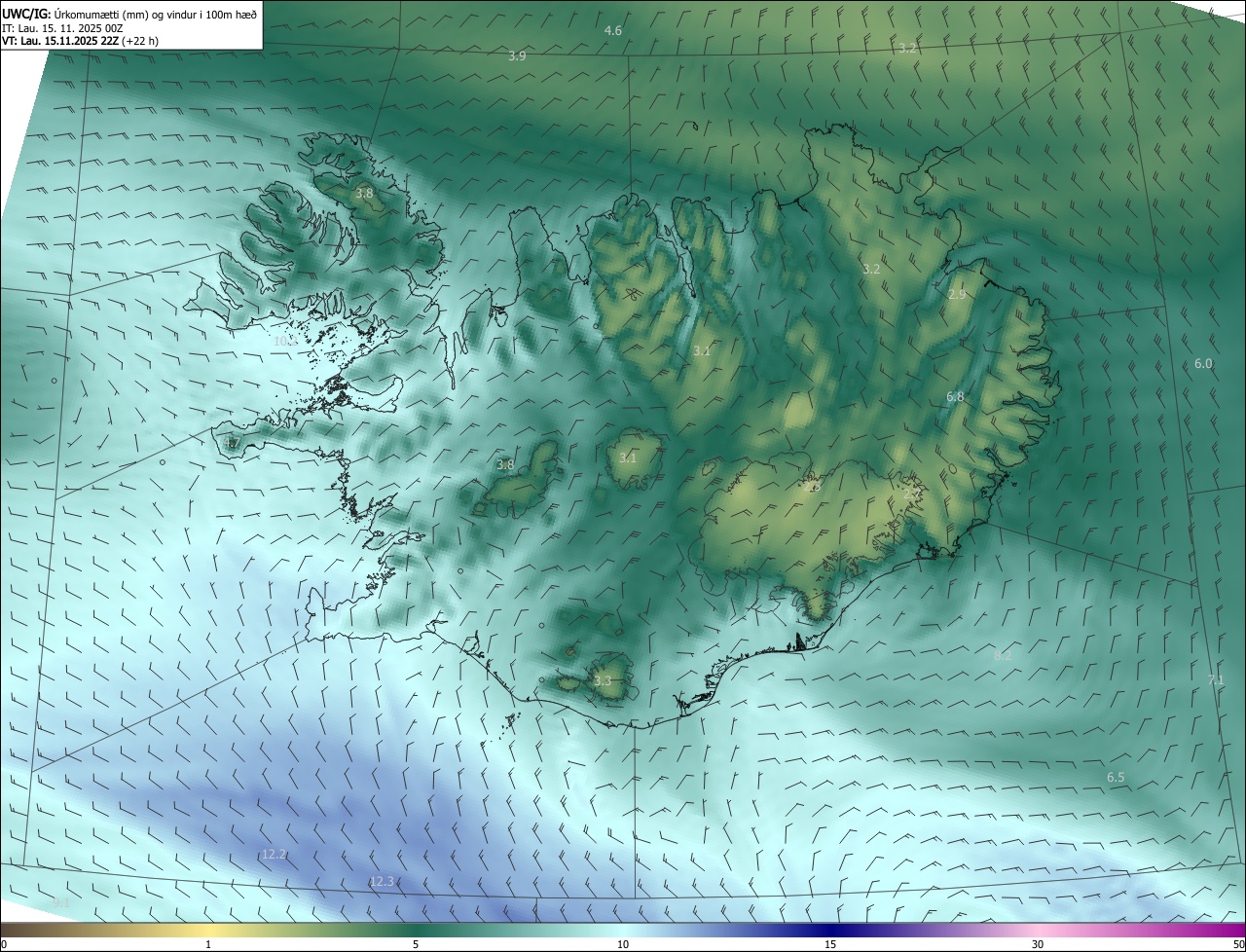
Task: Click the colorbar tick label 10
Action: click(x=623, y=944)
